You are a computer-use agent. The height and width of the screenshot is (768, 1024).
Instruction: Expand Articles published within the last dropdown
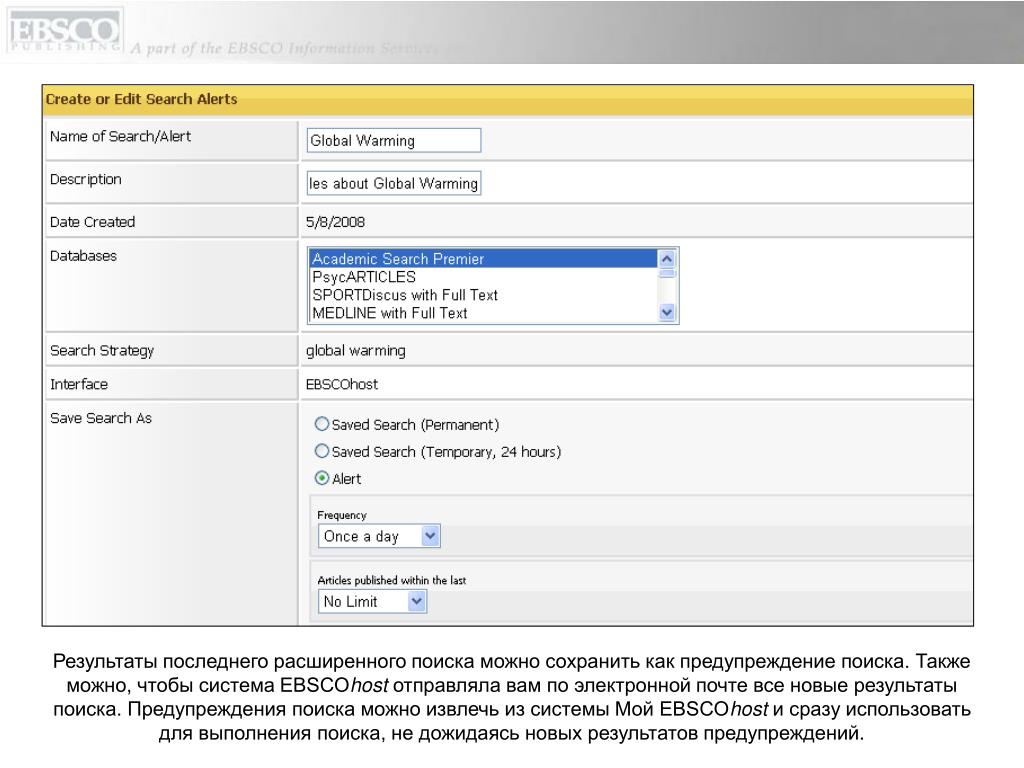click(x=372, y=602)
